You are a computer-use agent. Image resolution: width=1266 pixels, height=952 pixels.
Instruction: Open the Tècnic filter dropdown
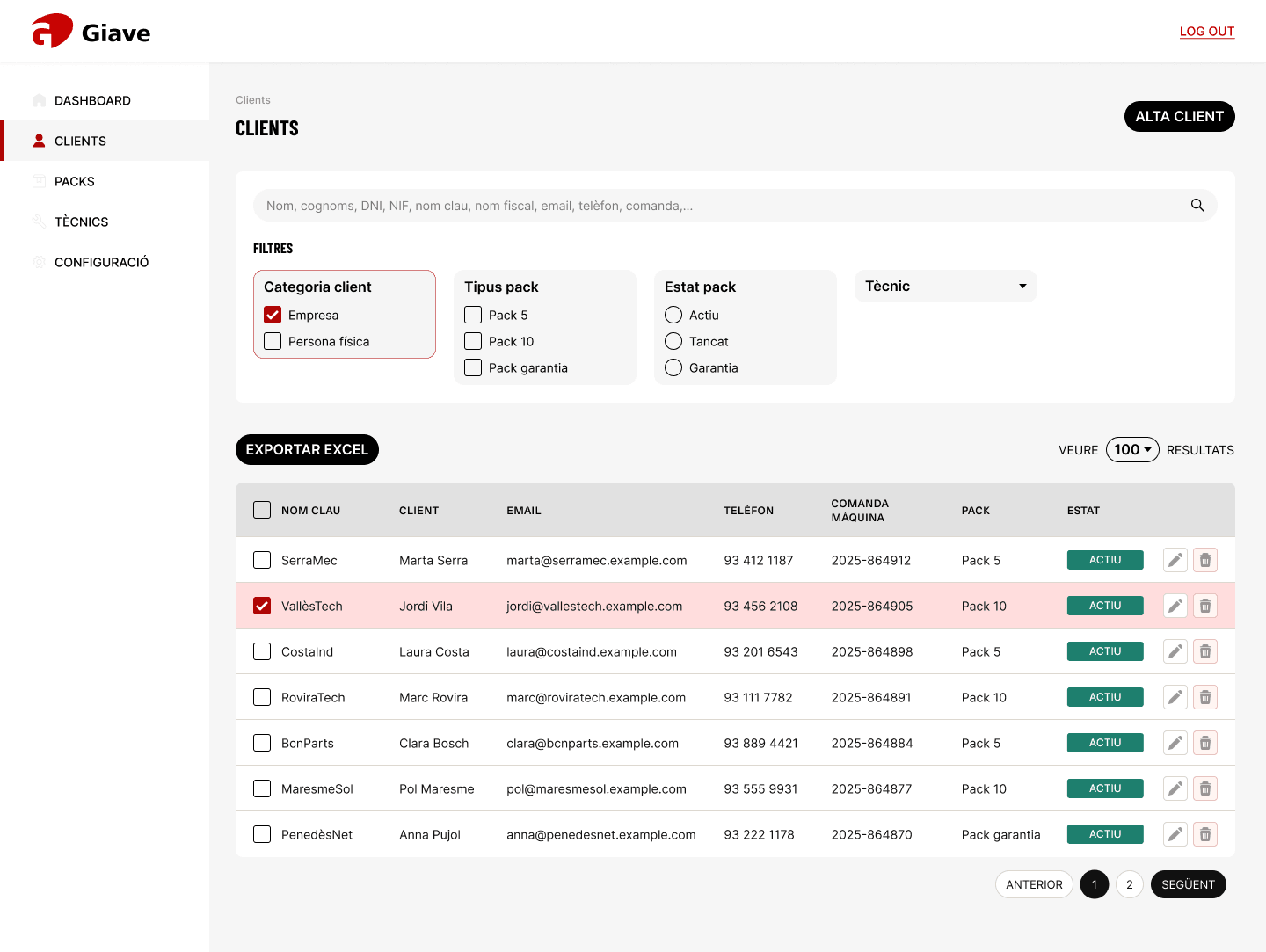pyautogui.click(x=946, y=286)
